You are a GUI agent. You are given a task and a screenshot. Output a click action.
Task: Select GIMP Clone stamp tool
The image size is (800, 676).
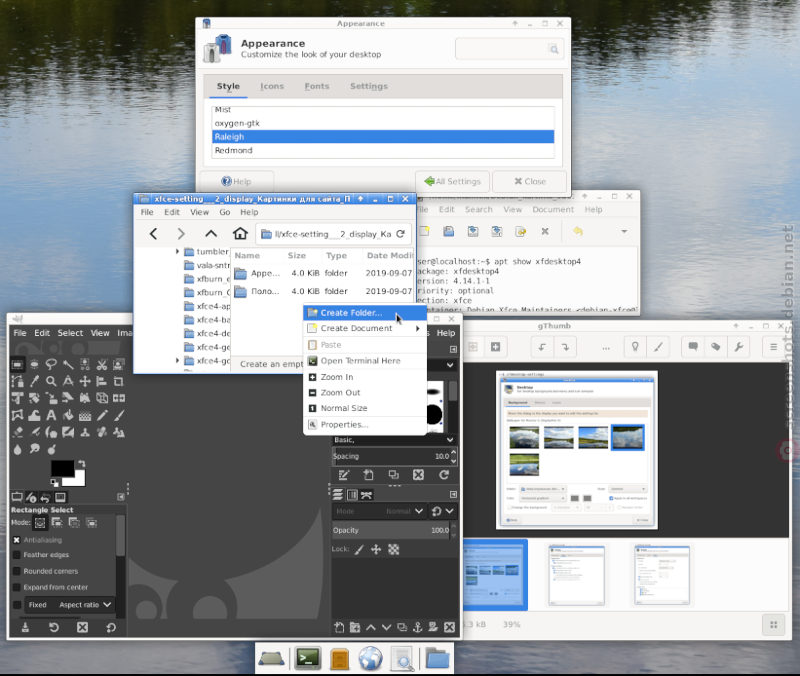pyautogui.click(x=85, y=432)
